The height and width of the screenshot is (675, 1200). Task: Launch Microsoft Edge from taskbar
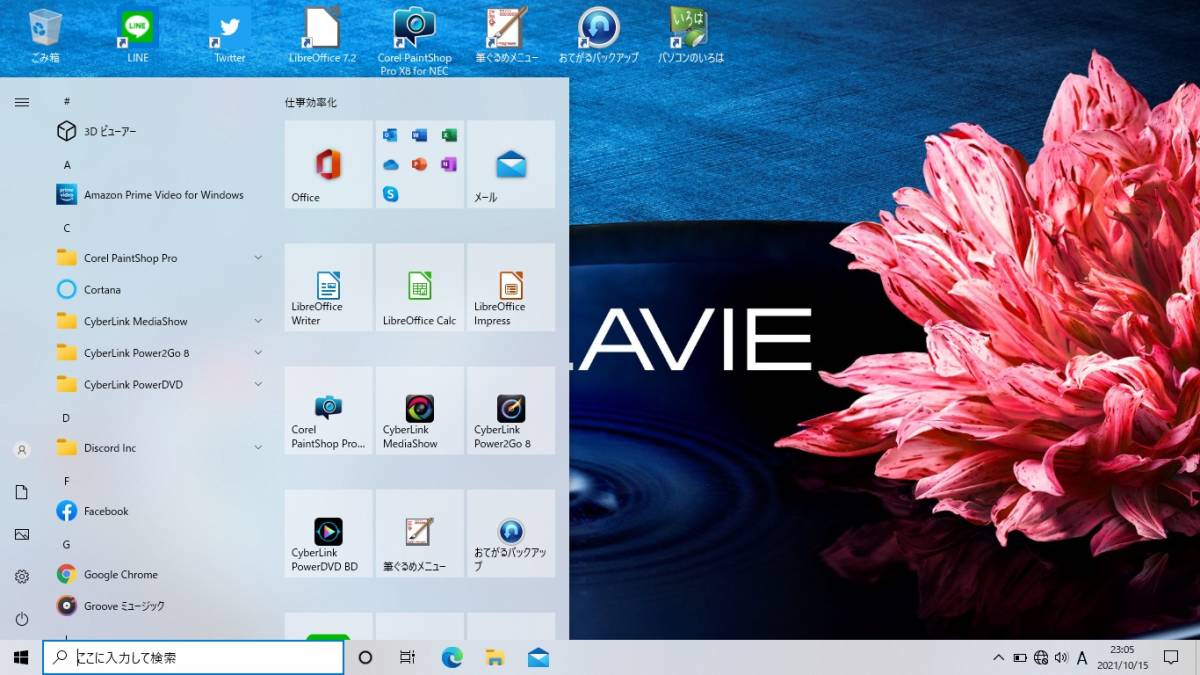[452, 657]
